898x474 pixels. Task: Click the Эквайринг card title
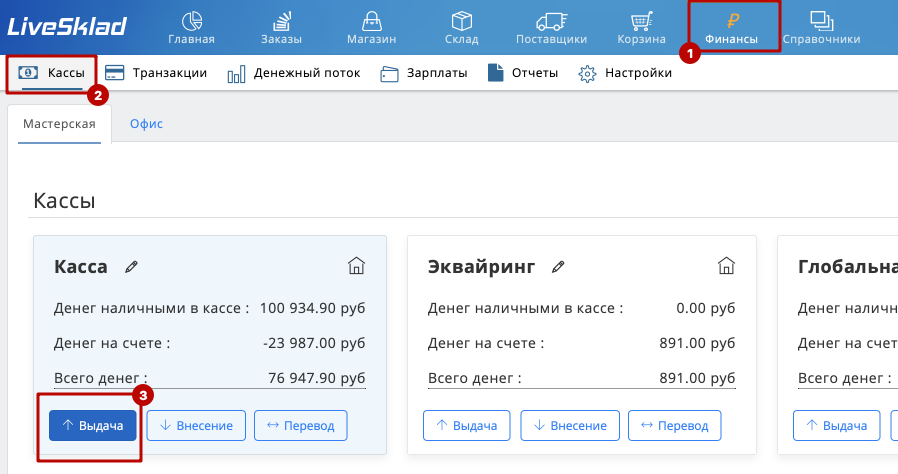click(482, 267)
